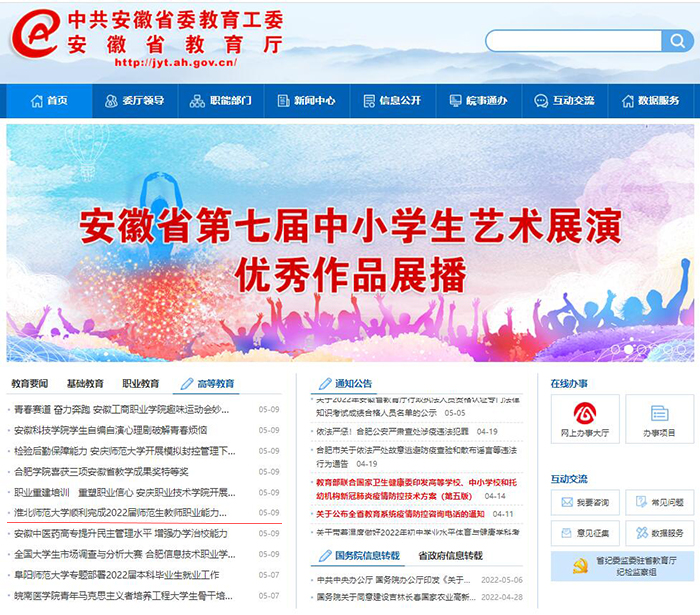Open news 青春赛道 奋力奔跑 安徽工商职业学院
Viewport: 700px width, 615px height.
(121, 409)
